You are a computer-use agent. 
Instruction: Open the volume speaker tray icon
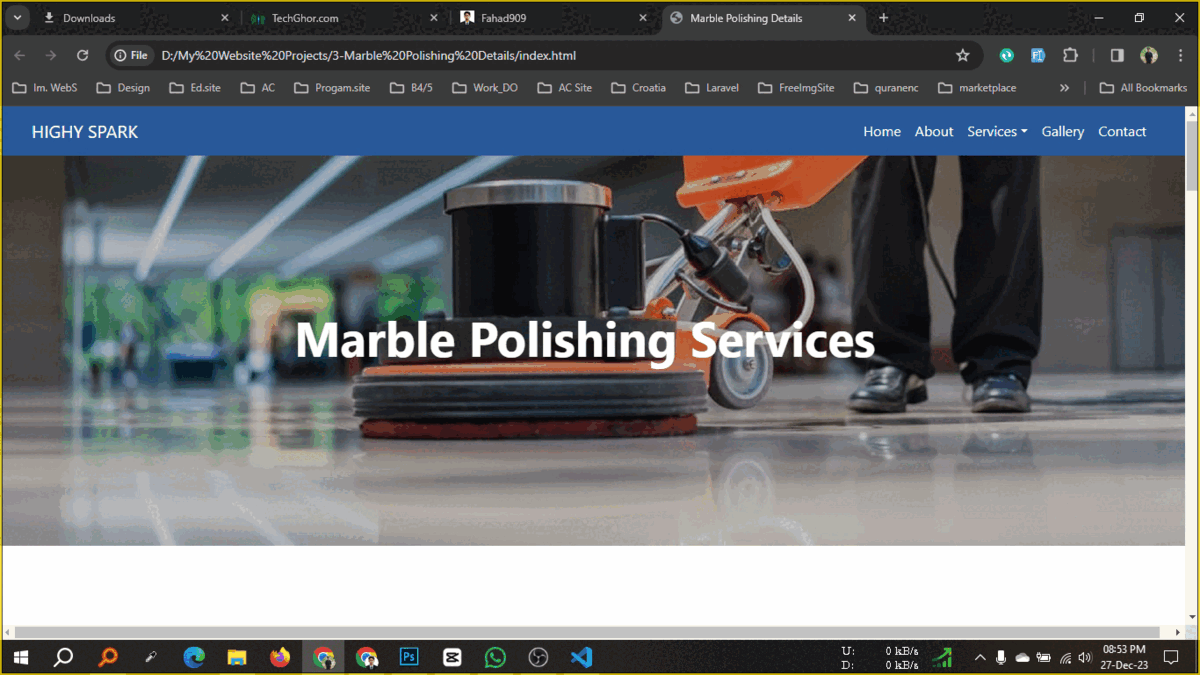click(x=1085, y=657)
